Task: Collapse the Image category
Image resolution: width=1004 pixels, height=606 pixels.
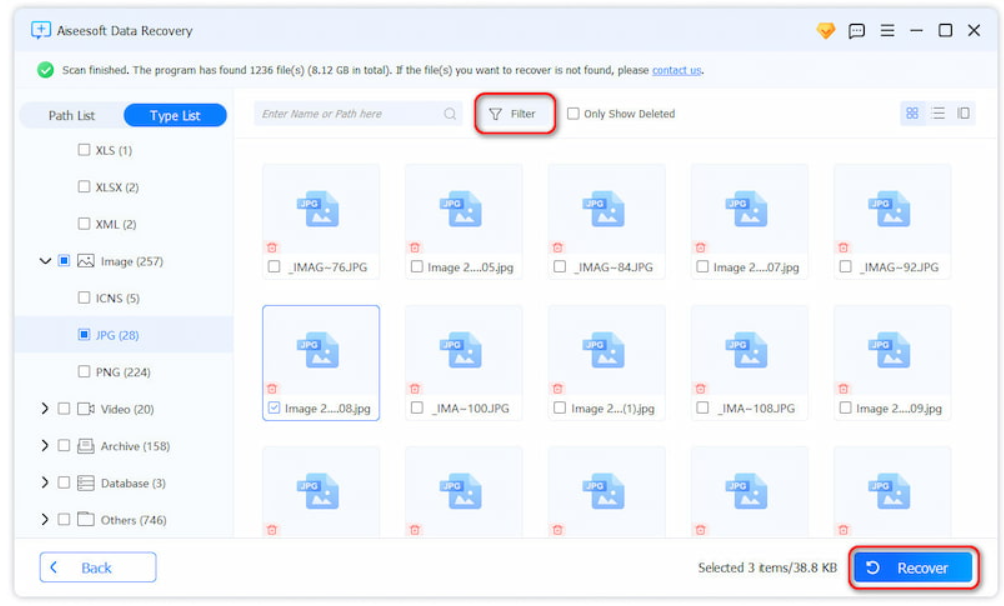Action: tap(46, 260)
